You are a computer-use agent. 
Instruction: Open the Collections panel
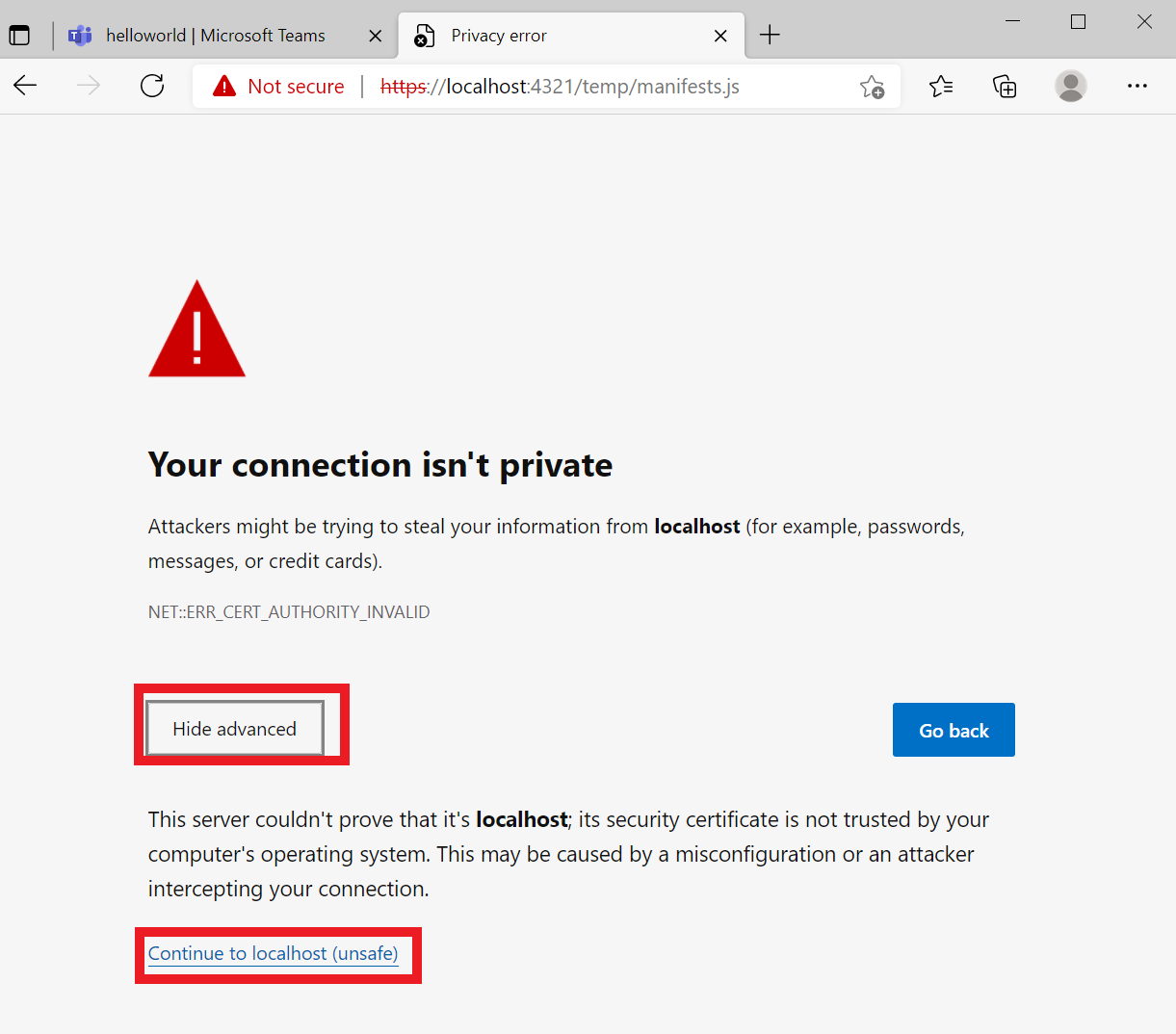[1005, 86]
